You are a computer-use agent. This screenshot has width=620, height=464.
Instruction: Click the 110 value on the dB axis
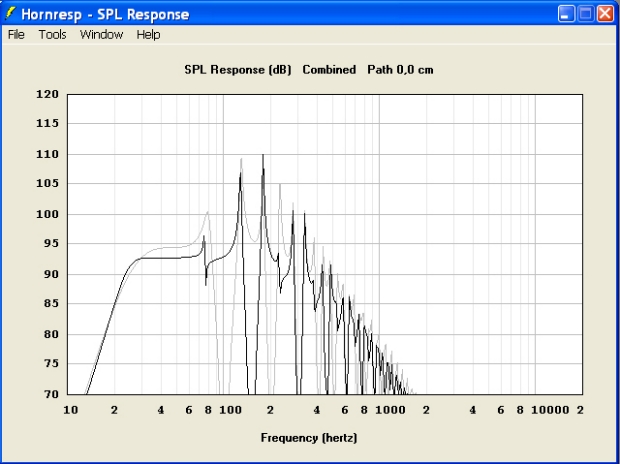pyautogui.click(x=47, y=154)
